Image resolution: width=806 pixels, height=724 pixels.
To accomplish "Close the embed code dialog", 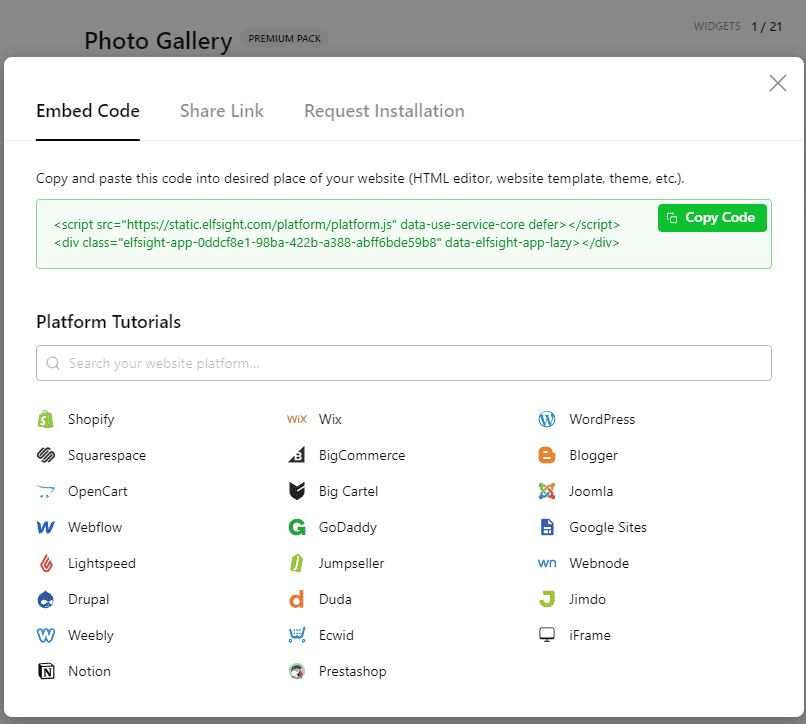I will (777, 83).
